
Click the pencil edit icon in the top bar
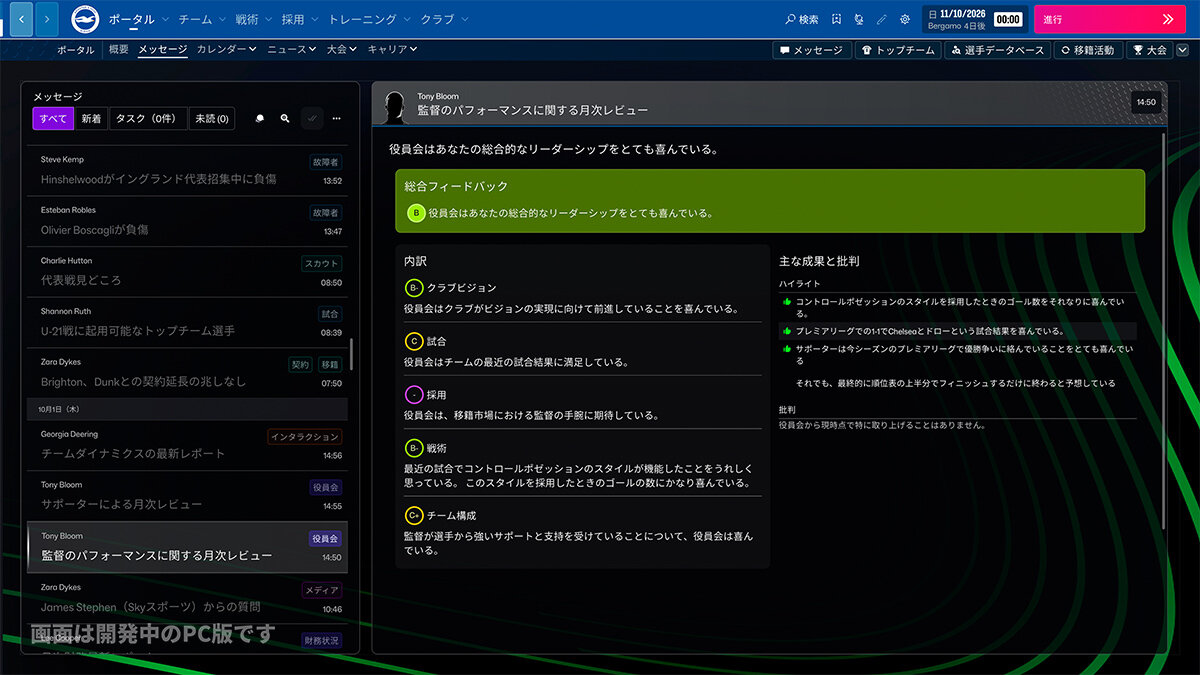[x=881, y=19]
